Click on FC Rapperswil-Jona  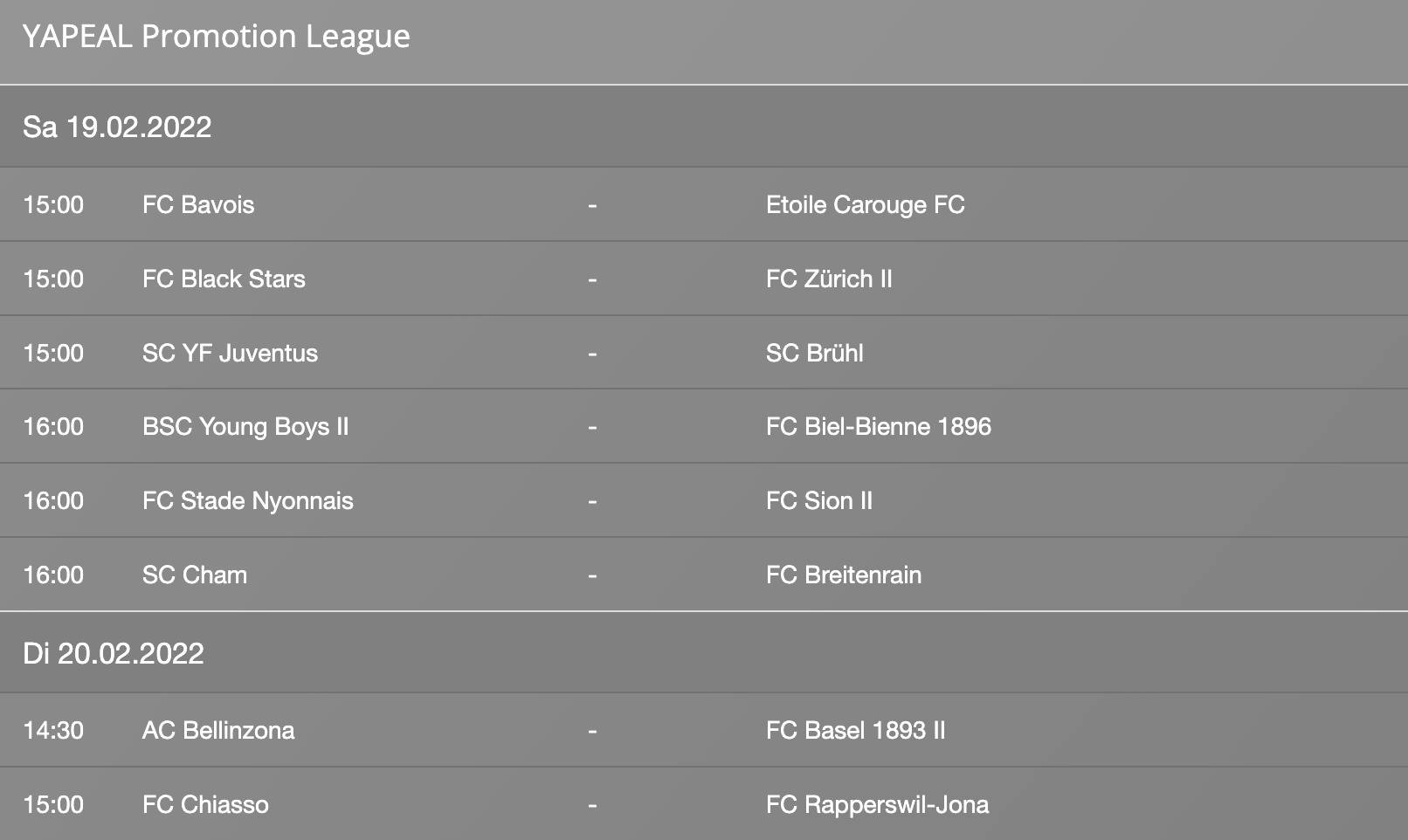[877, 805]
